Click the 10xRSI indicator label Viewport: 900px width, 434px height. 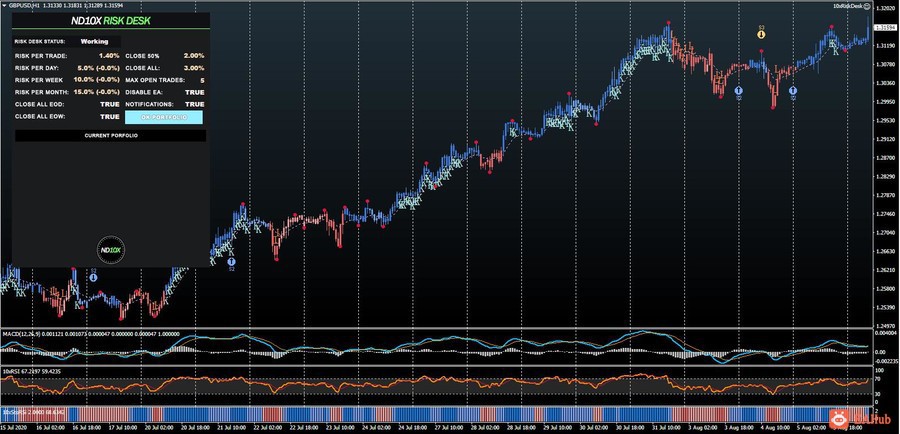click(12, 371)
